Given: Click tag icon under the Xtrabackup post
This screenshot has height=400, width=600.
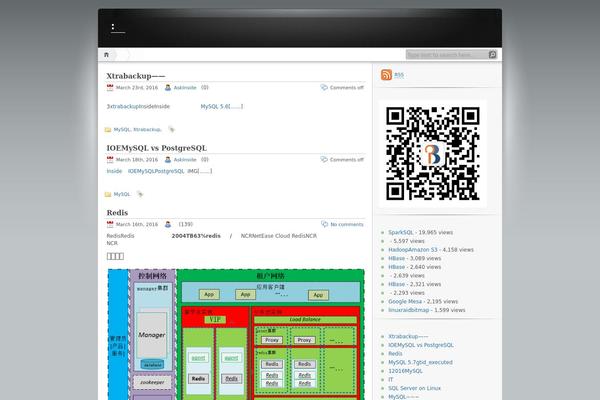Looking at the screenshot, I should (x=171, y=129).
